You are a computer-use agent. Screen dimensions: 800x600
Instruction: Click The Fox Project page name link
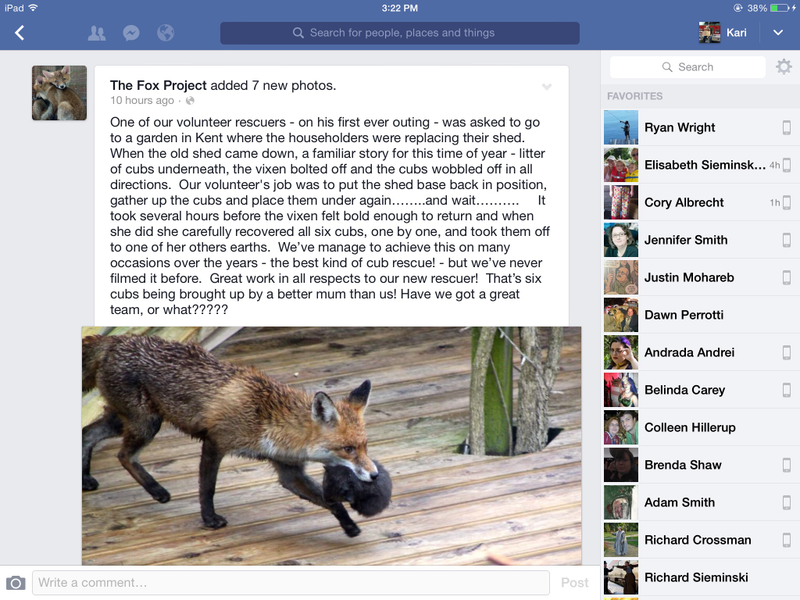158,85
